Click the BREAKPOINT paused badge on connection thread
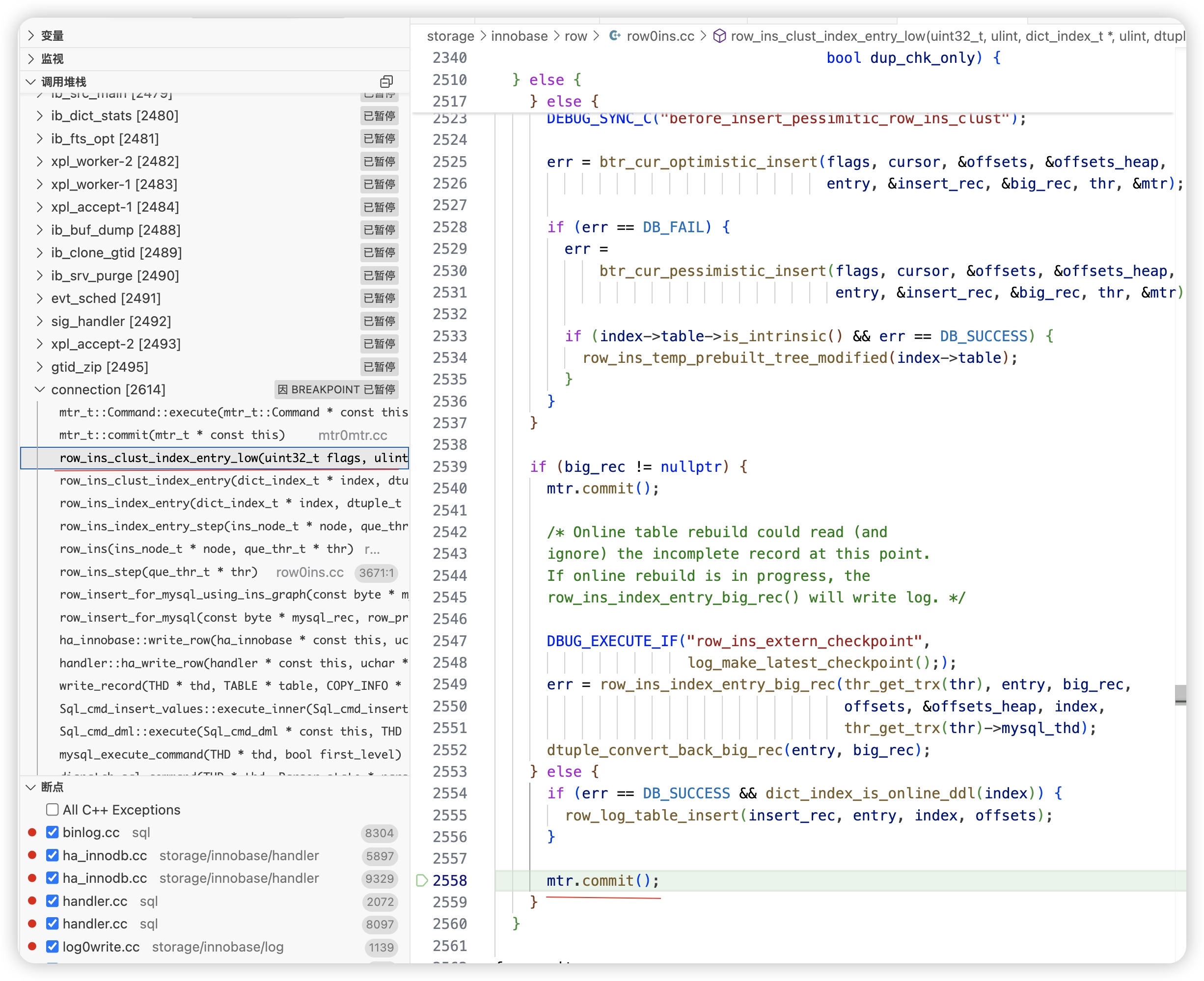 pos(337,389)
